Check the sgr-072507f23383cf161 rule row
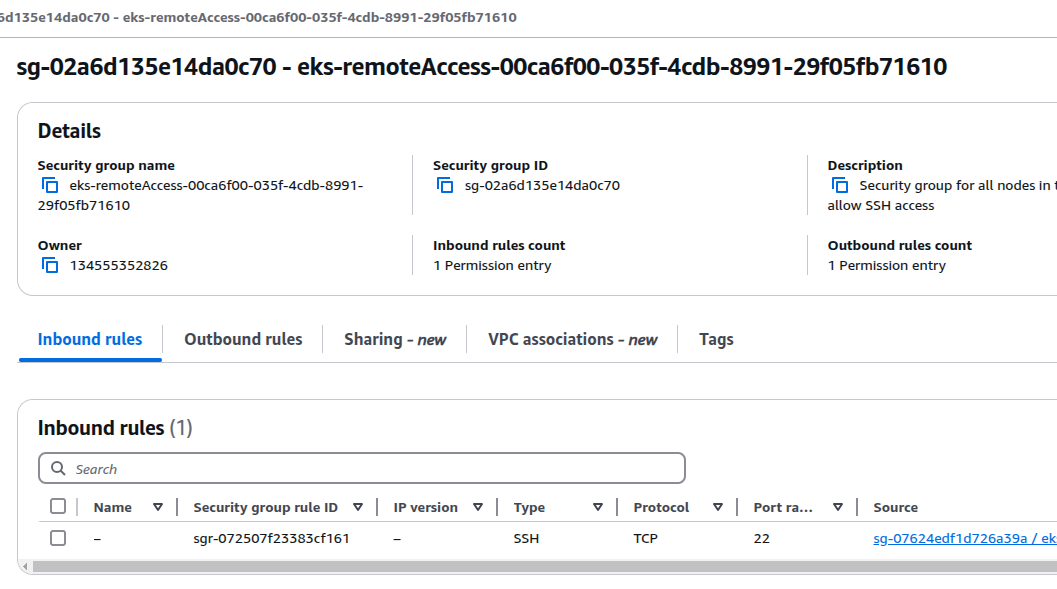Screen dimensions: 1057x589 (x=58, y=538)
